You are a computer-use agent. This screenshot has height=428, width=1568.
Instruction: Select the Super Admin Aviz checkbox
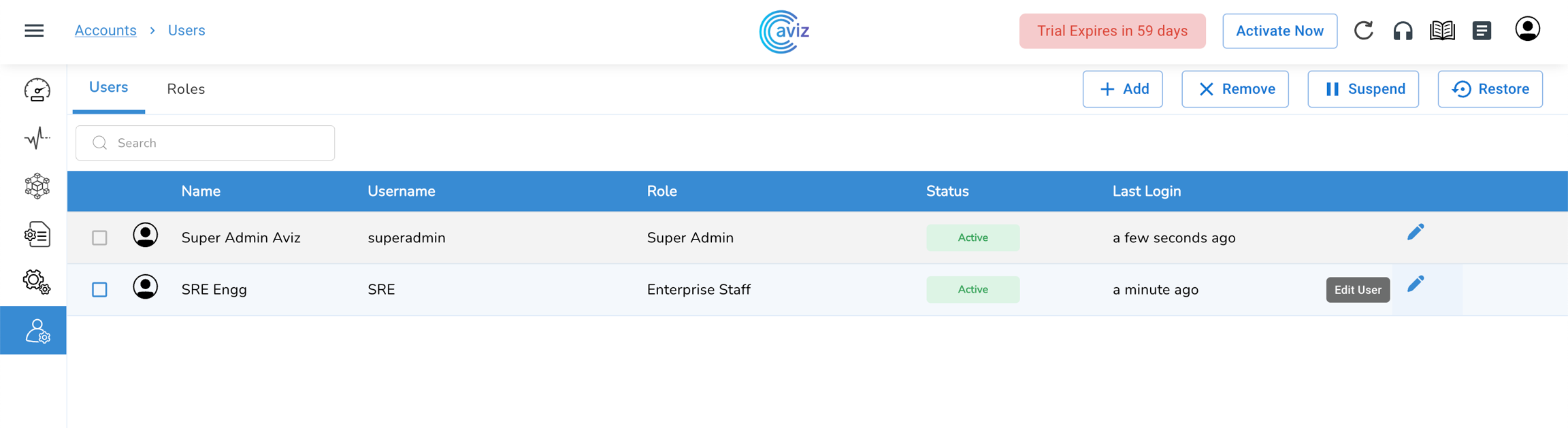click(x=99, y=237)
